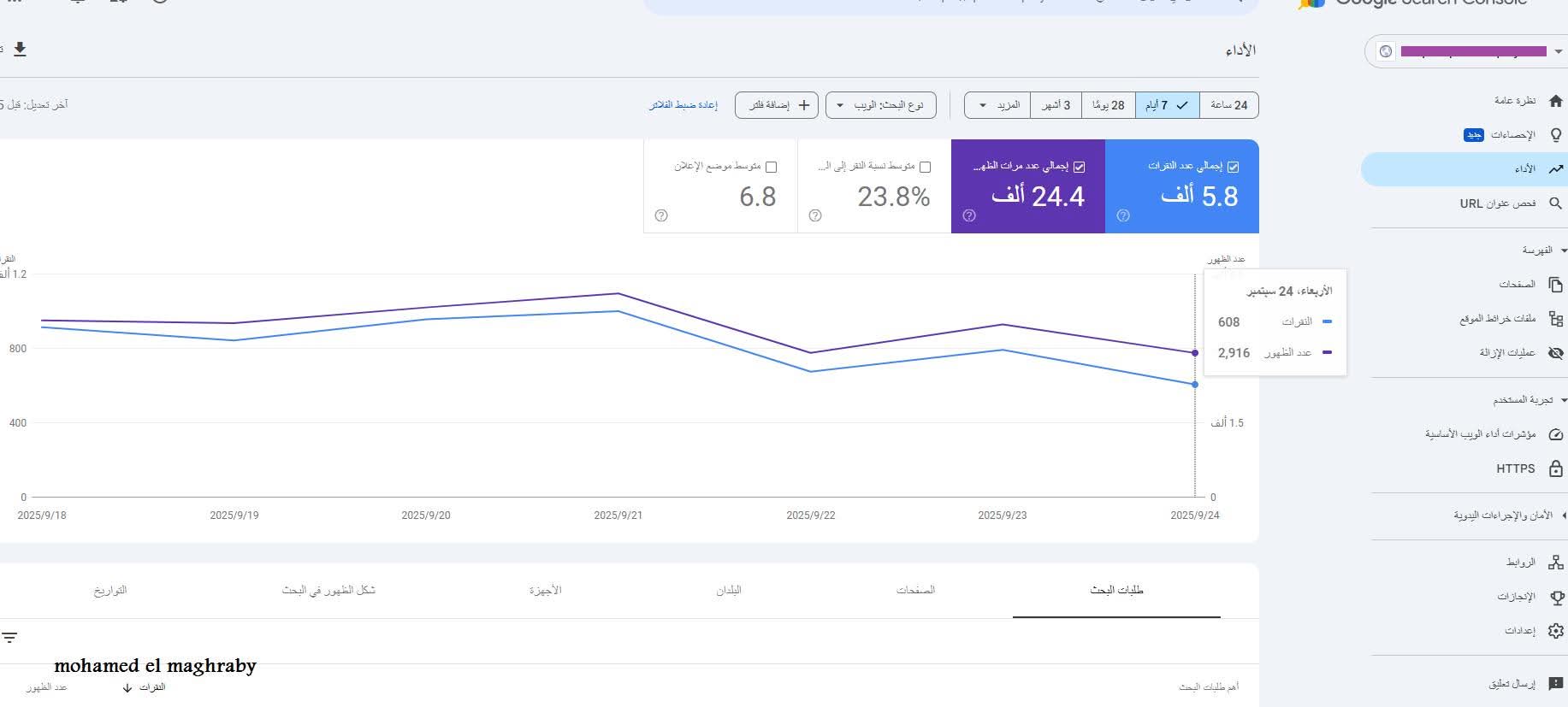Switch to the Countries tab
Screen dimensions: 1568x707
click(x=729, y=590)
